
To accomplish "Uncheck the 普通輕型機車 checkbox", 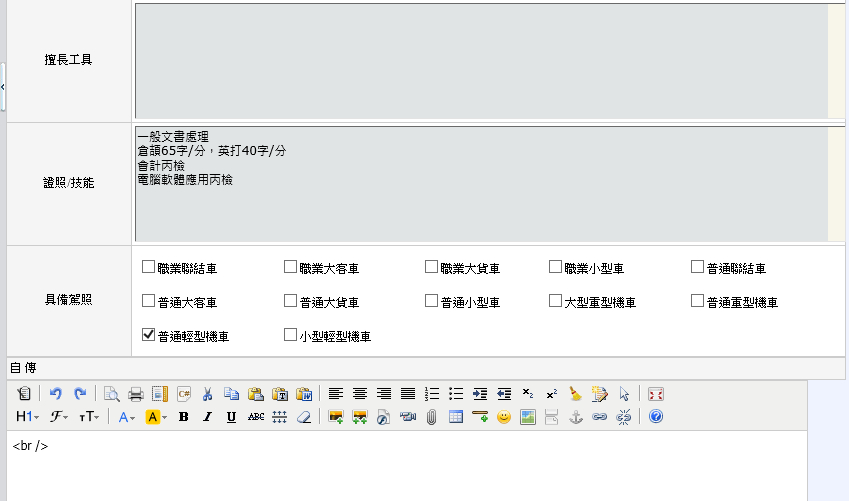I will [x=149, y=335].
